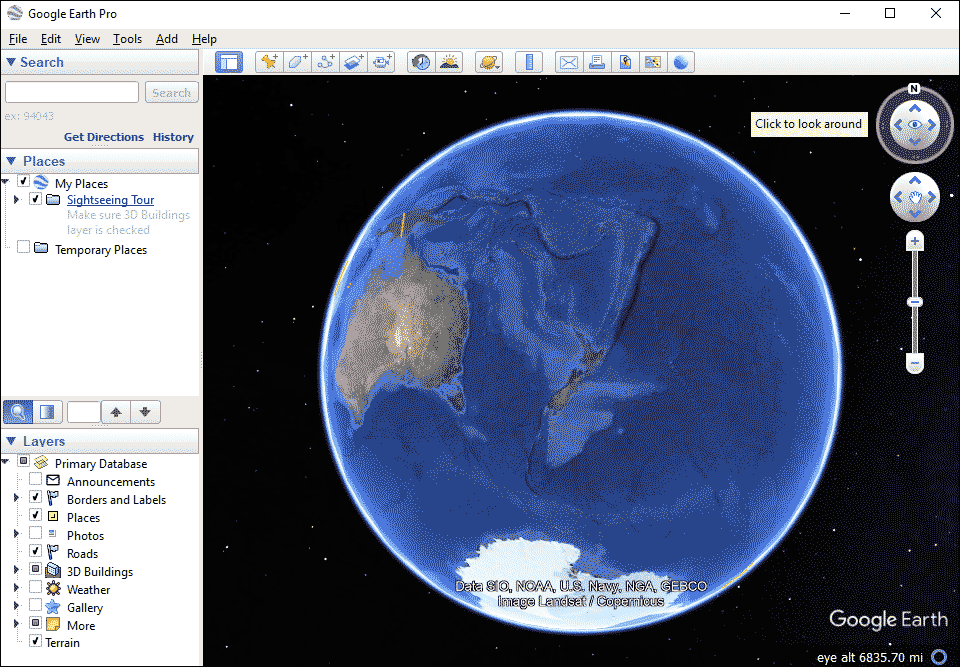960x667 pixels.
Task: Enable the Weather layer checkbox
Action: pyautogui.click(x=36, y=587)
